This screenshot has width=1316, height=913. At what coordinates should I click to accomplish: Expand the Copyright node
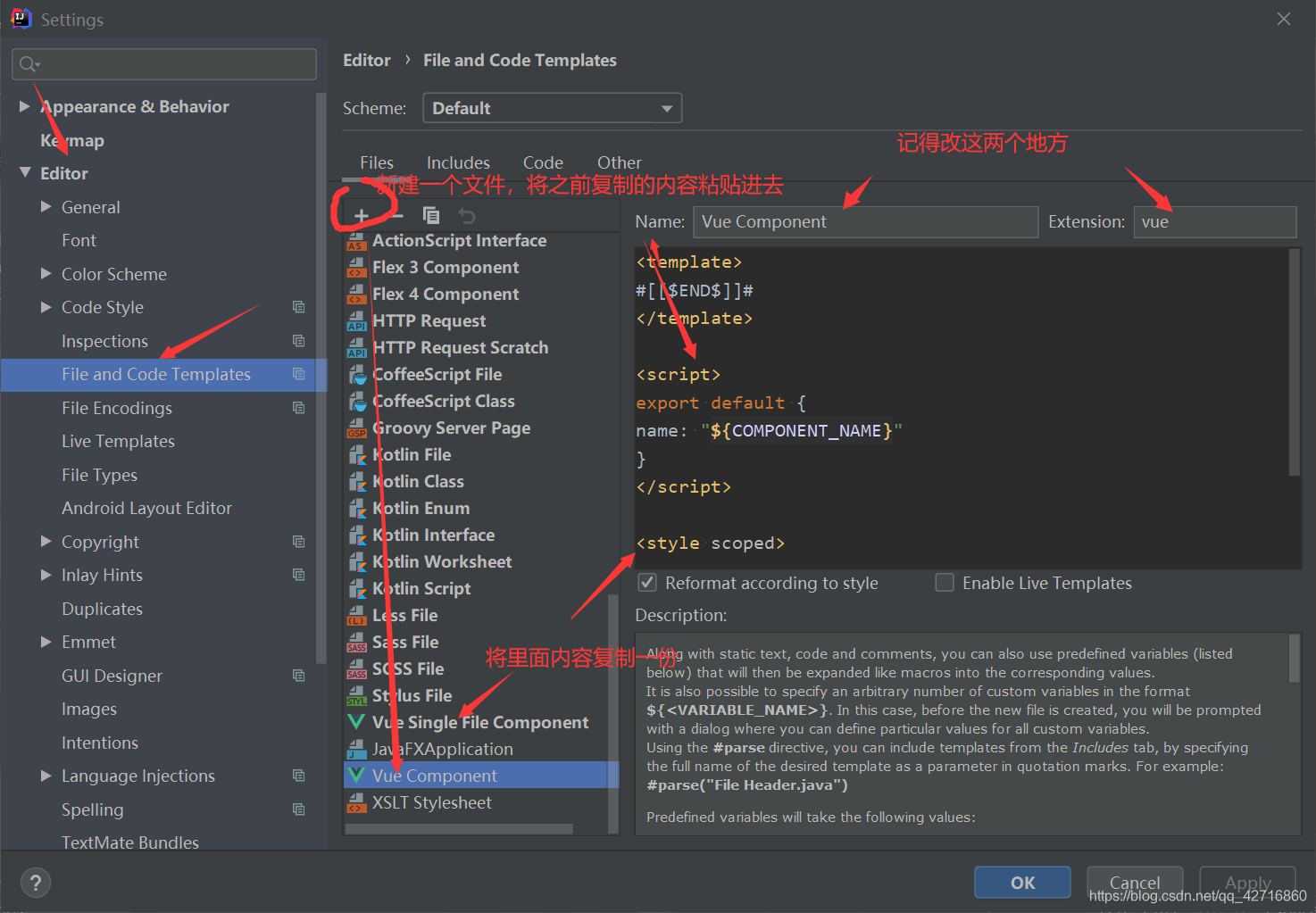[x=46, y=542]
